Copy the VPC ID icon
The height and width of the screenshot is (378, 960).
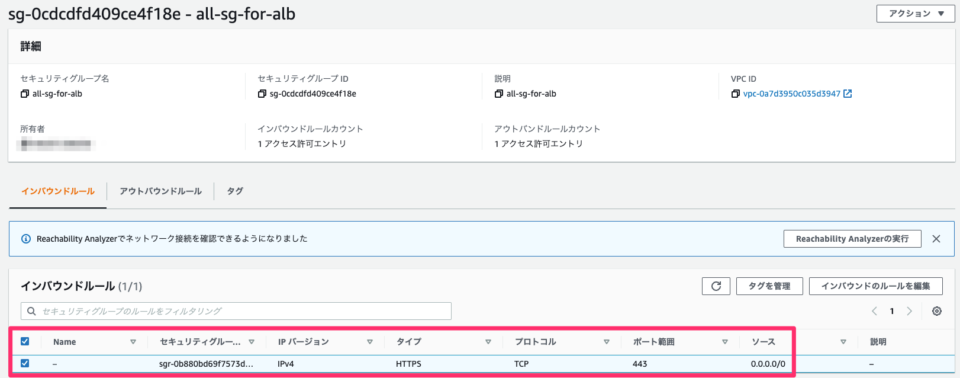737,94
